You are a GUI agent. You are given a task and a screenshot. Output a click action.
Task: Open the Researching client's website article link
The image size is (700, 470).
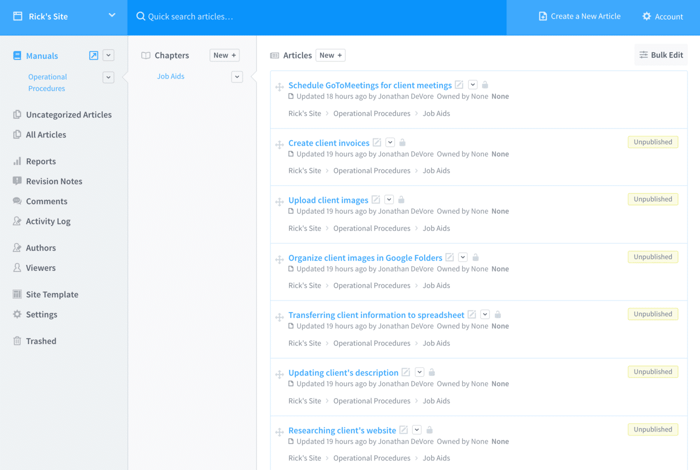pos(342,431)
